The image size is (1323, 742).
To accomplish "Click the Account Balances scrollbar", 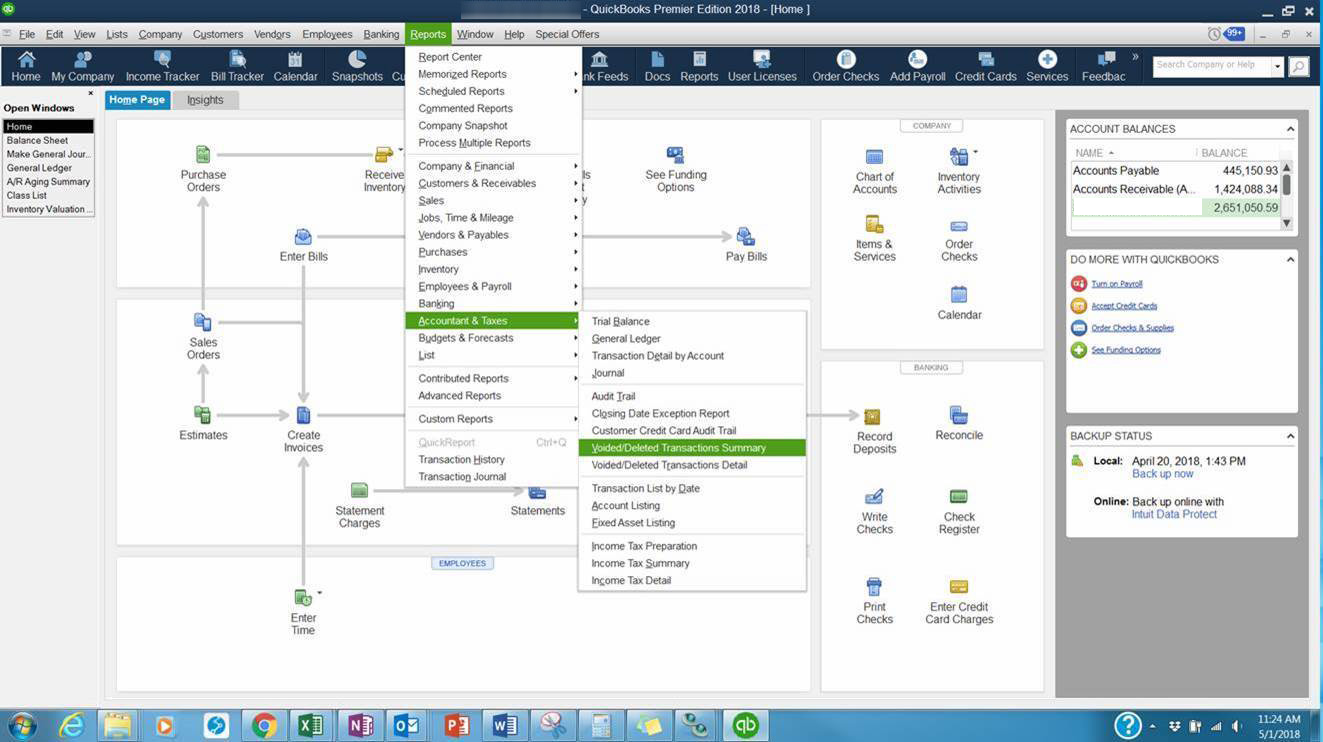I will [x=1287, y=195].
